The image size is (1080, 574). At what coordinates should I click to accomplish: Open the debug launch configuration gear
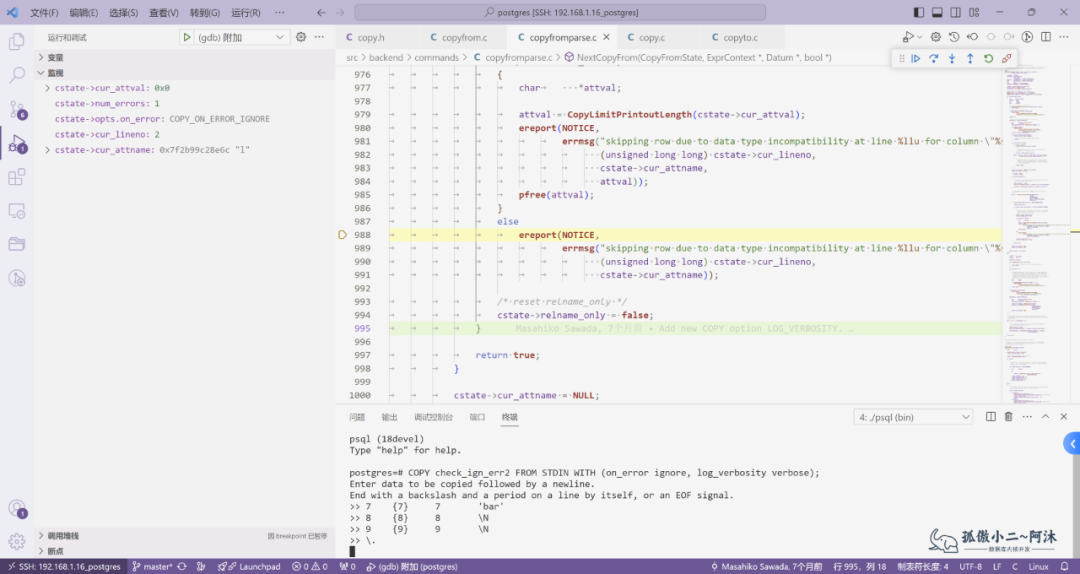coord(301,37)
